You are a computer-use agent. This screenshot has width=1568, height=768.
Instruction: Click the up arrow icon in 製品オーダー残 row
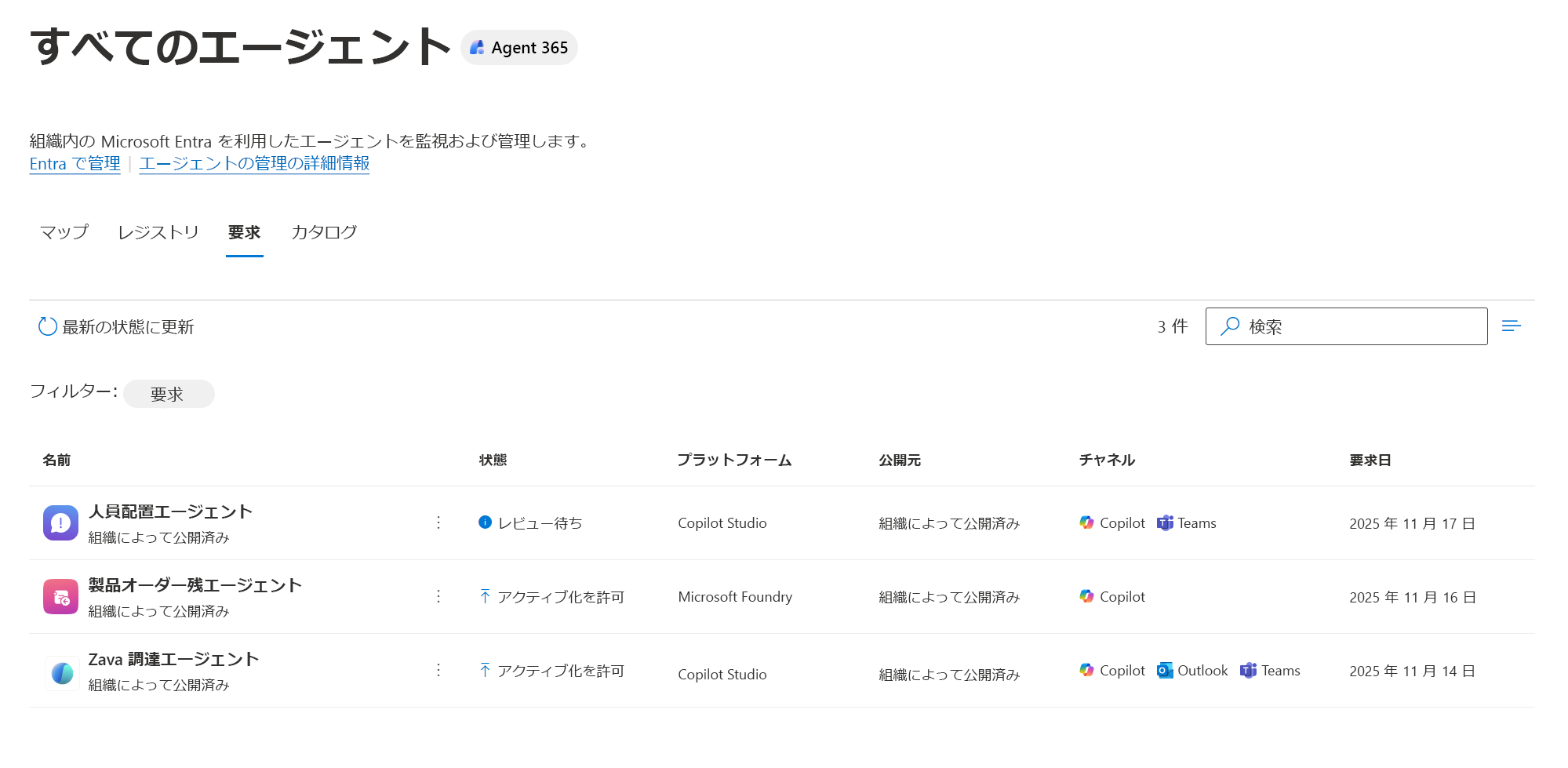click(x=485, y=597)
